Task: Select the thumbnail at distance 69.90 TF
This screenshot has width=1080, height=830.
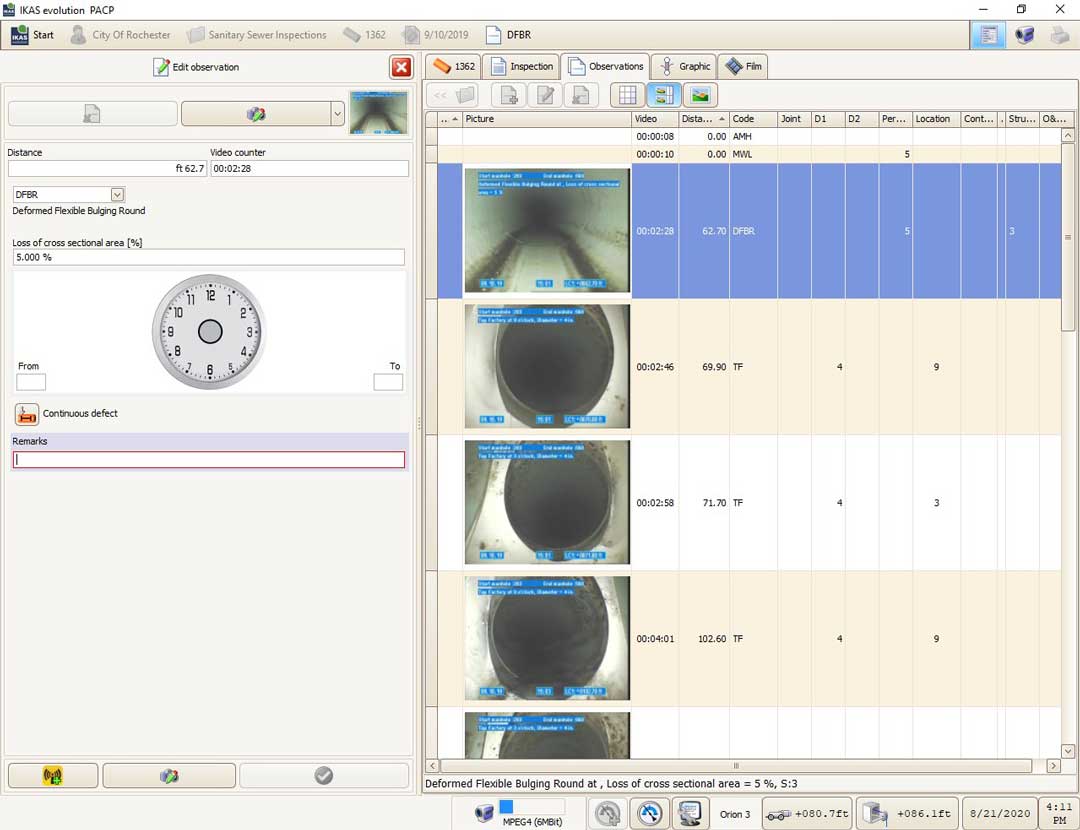Action: 547,366
